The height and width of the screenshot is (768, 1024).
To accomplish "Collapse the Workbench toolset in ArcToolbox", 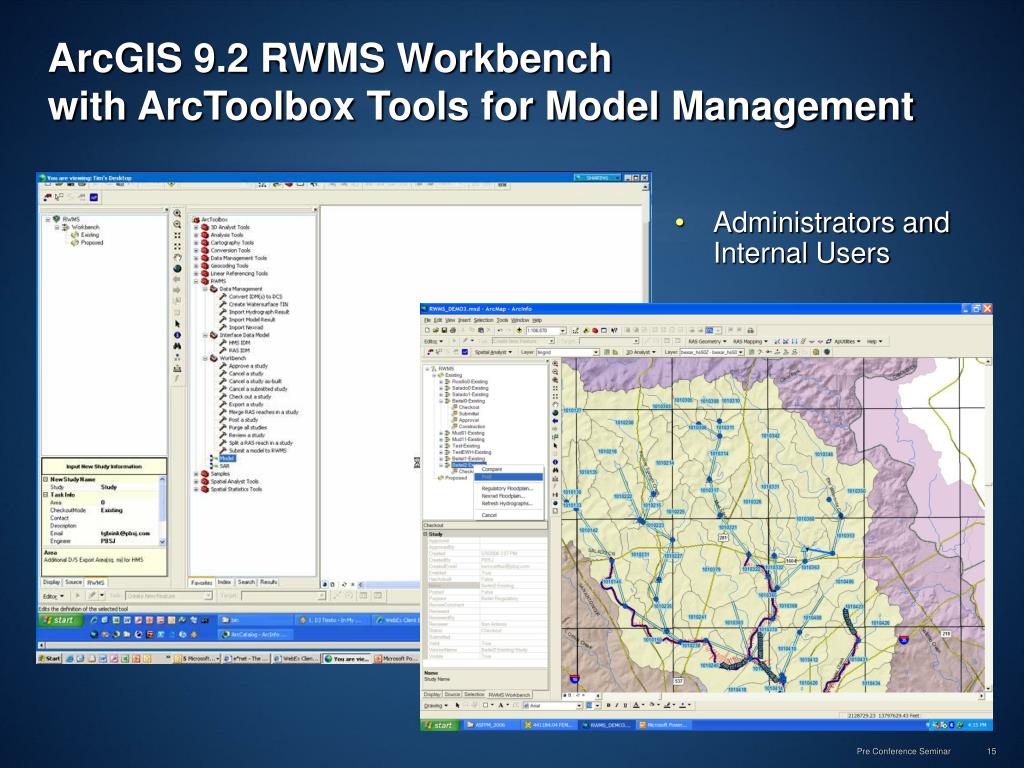I will [x=204, y=358].
